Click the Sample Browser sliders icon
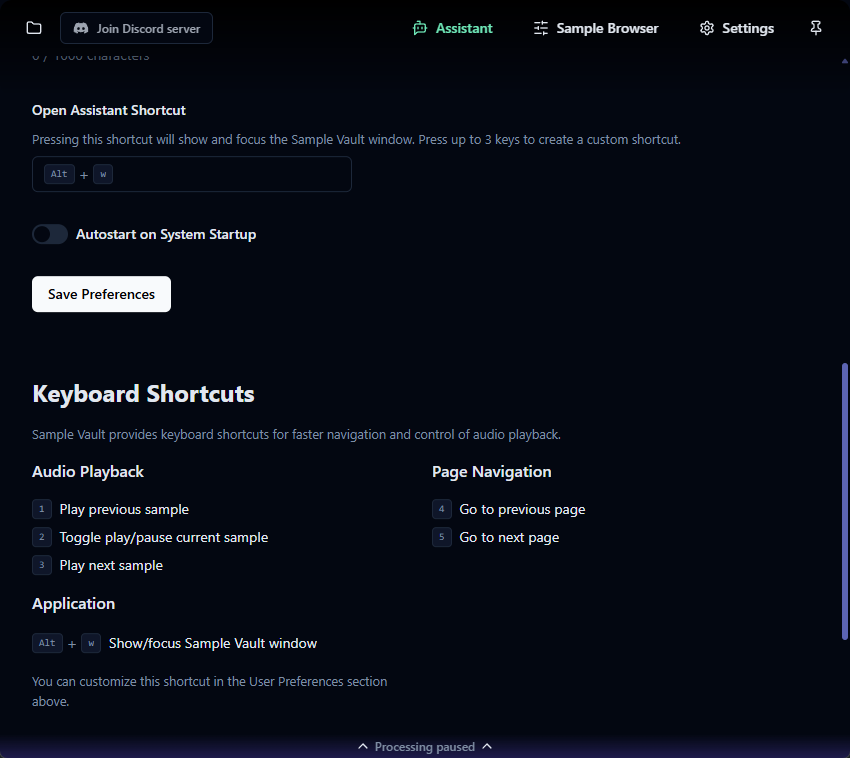The image size is (850, 758). [x=541, y=28]
